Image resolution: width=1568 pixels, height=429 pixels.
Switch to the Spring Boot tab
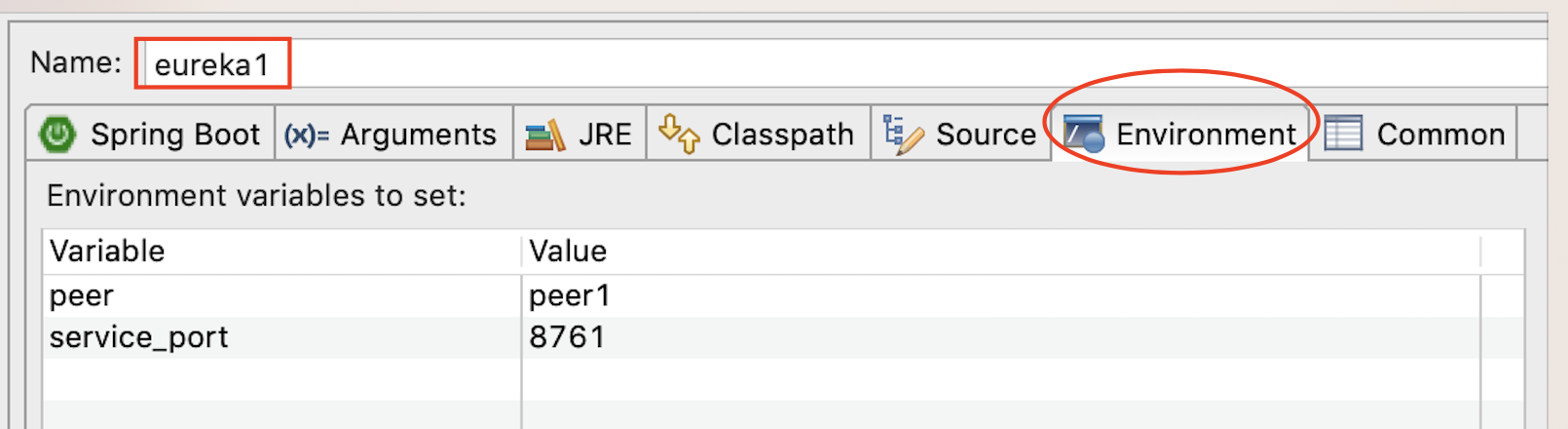click(x=151, y=134)
